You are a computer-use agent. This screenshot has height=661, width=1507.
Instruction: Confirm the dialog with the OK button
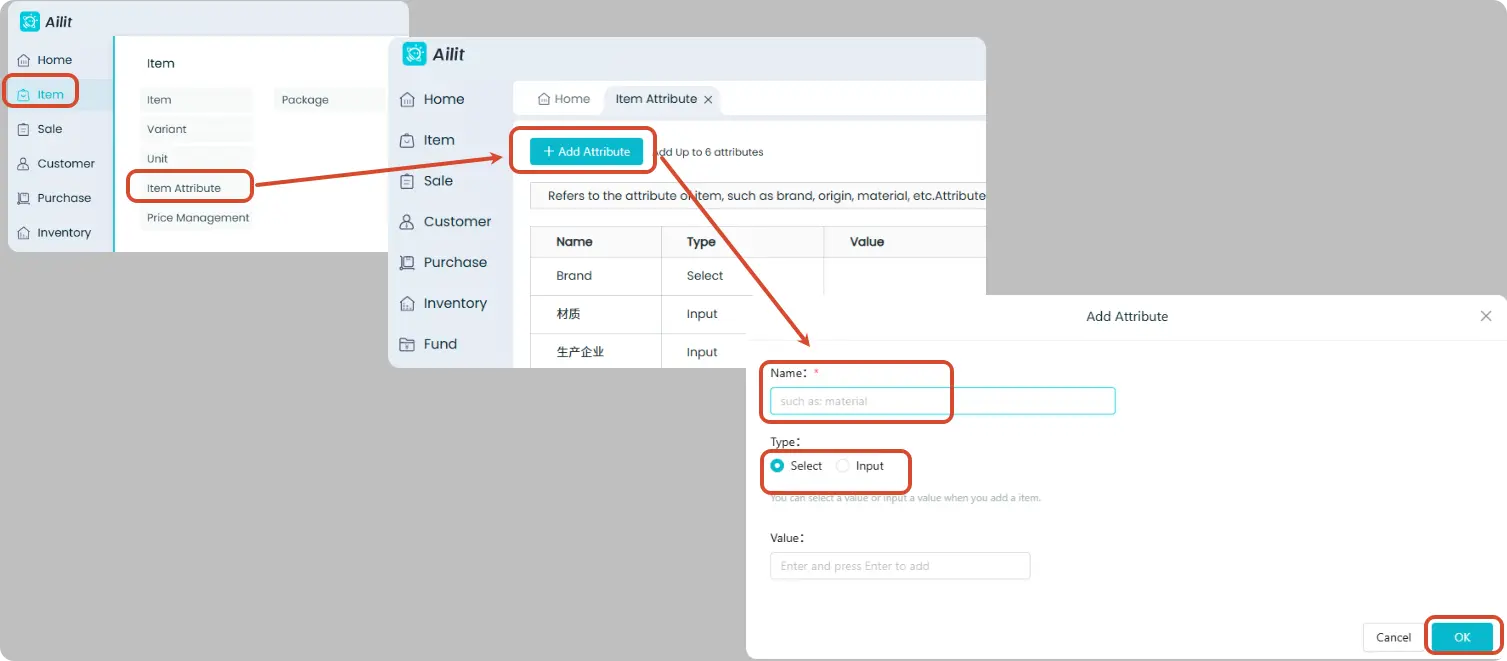coord(1462,637)
